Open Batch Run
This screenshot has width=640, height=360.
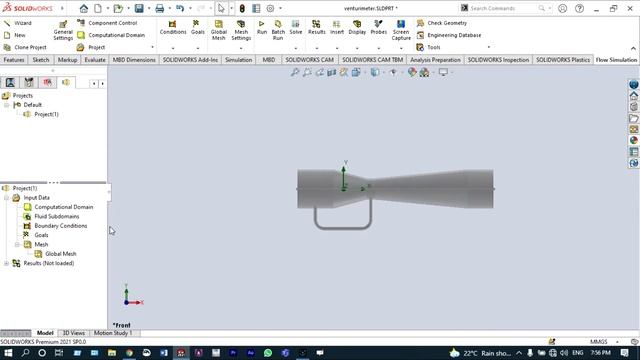pos(278,30)
